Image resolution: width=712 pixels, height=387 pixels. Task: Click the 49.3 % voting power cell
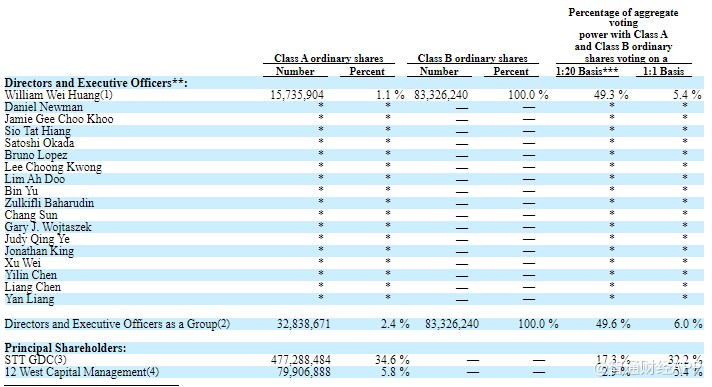611,95
